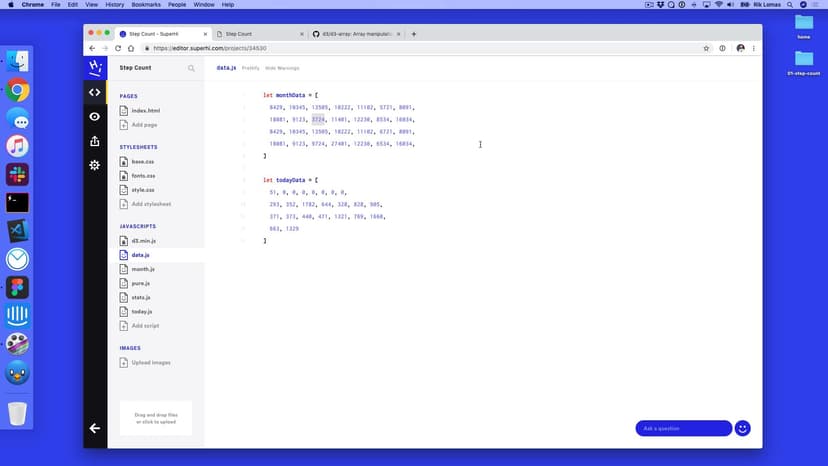Click the search magnifier beside Step Count
This screenshot has width=828, height=466.
click(x=191, y=68)
